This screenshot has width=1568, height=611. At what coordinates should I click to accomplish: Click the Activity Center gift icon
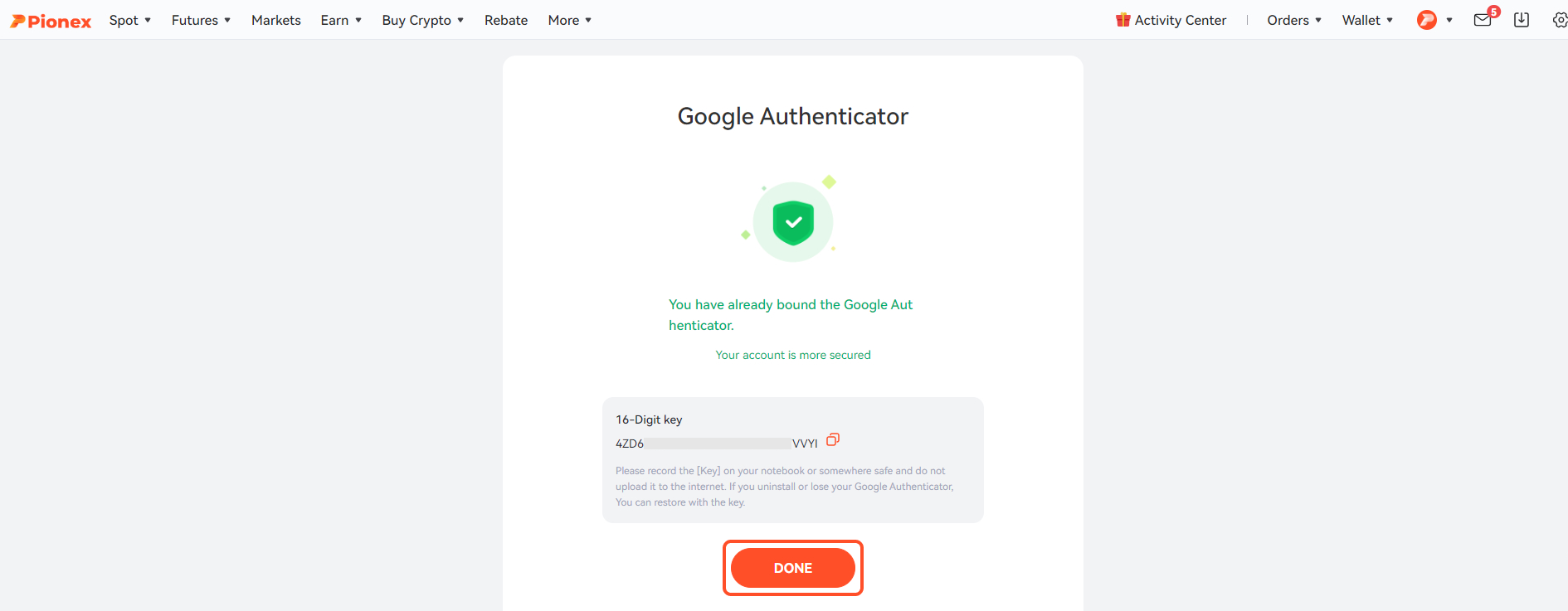pos(1123,20)
